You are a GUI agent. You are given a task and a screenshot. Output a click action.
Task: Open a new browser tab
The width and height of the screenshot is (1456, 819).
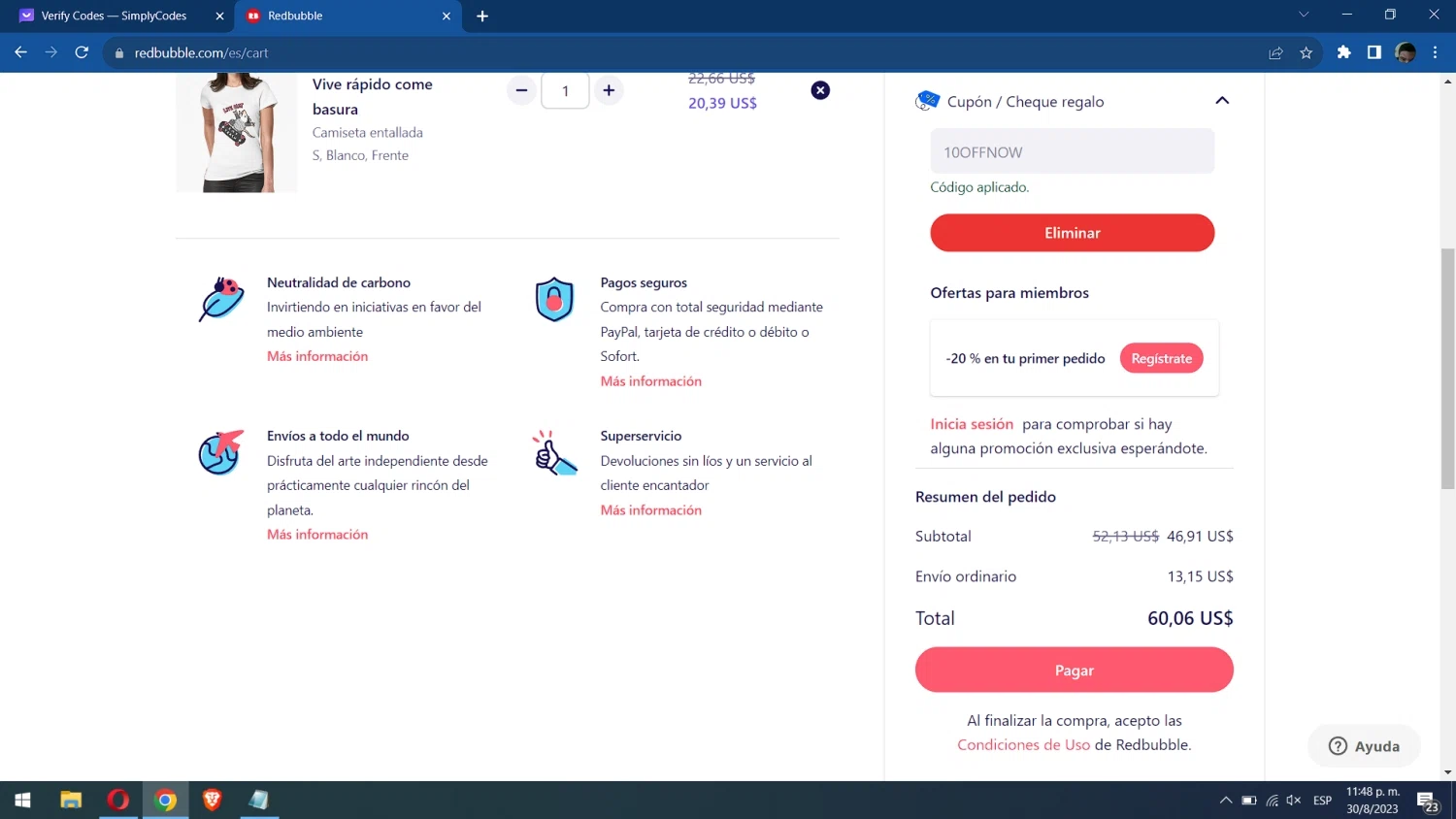pyautogui.click(x=482, y=16)
